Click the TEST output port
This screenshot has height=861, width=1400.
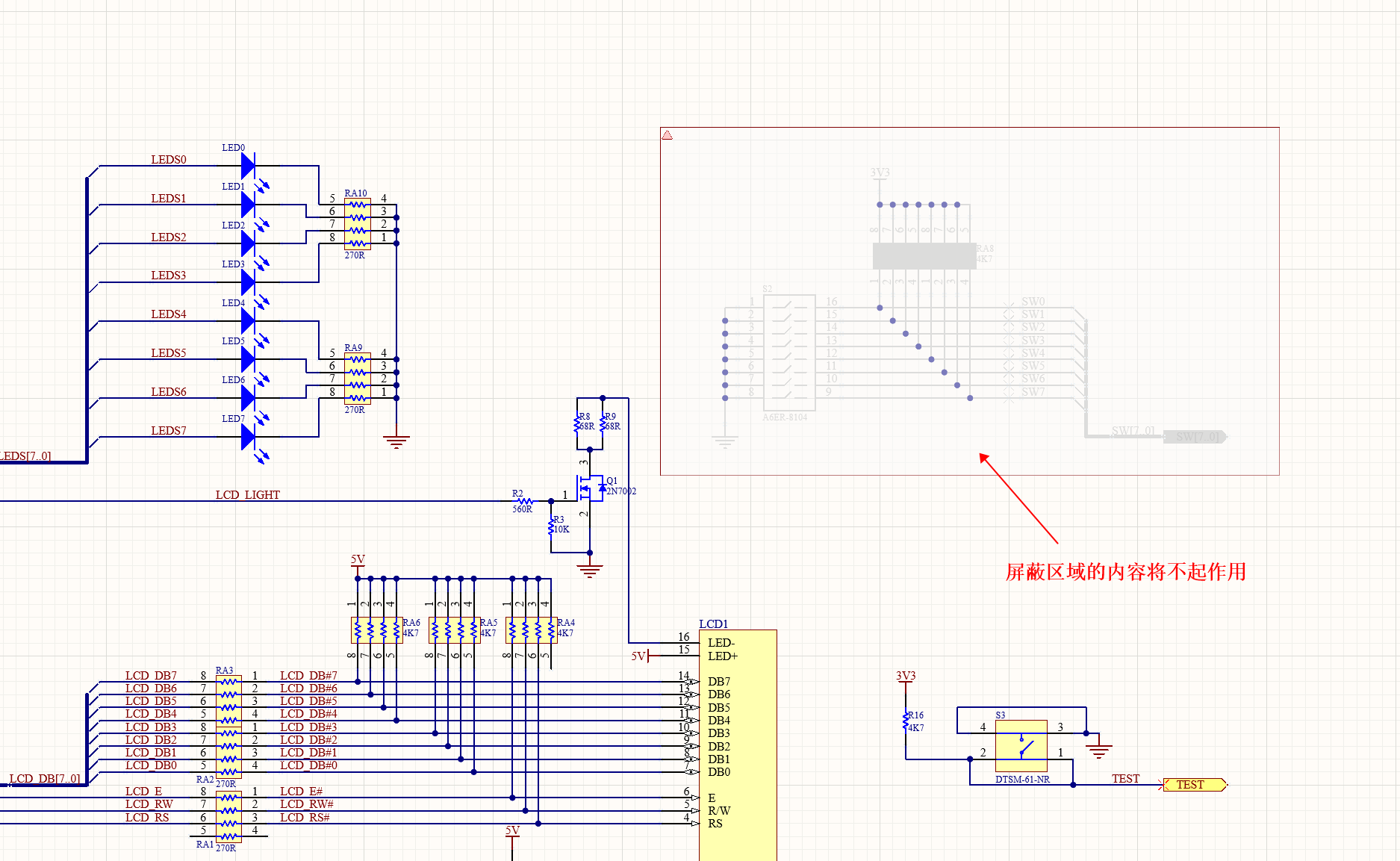tap(1192, 784)
